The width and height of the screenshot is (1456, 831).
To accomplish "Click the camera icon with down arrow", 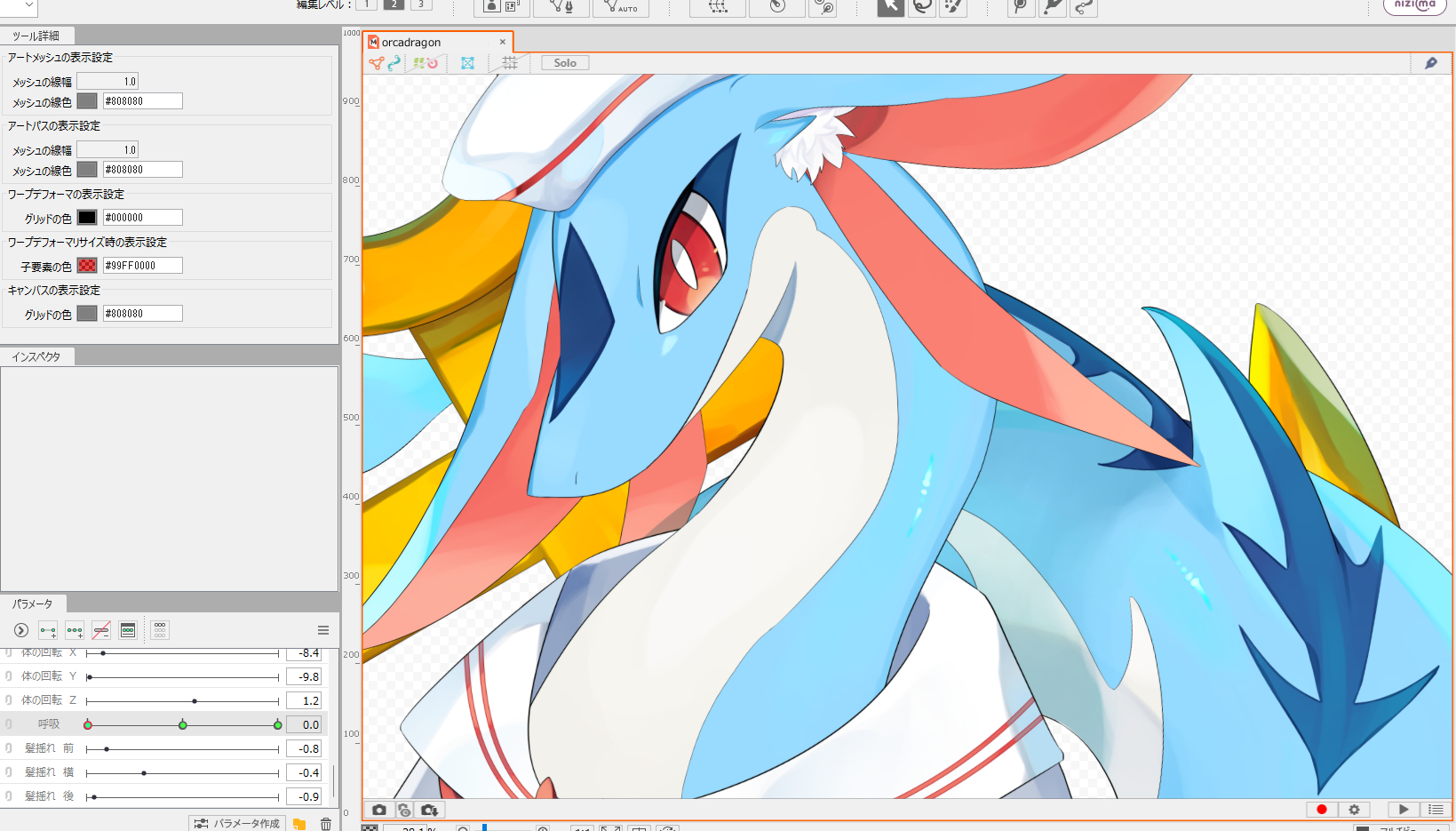I will [x=430, y=810].
